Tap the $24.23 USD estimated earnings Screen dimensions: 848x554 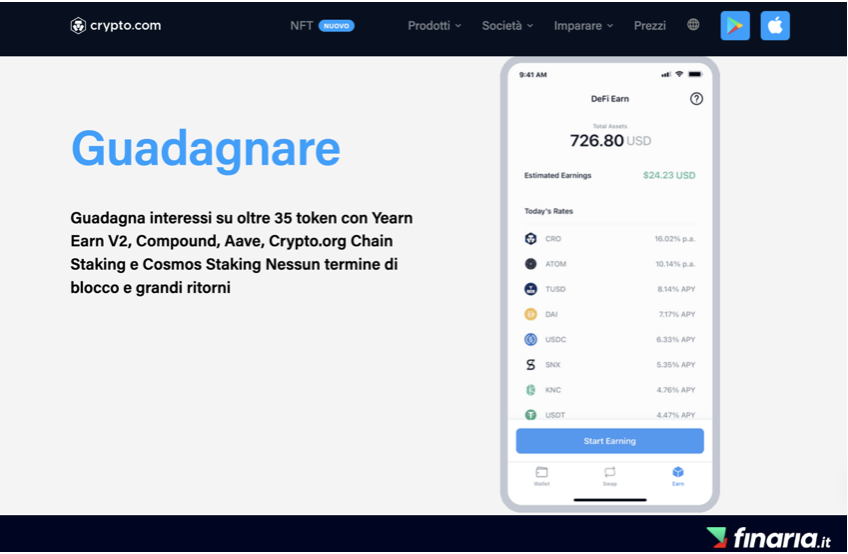tap(669, 175)
